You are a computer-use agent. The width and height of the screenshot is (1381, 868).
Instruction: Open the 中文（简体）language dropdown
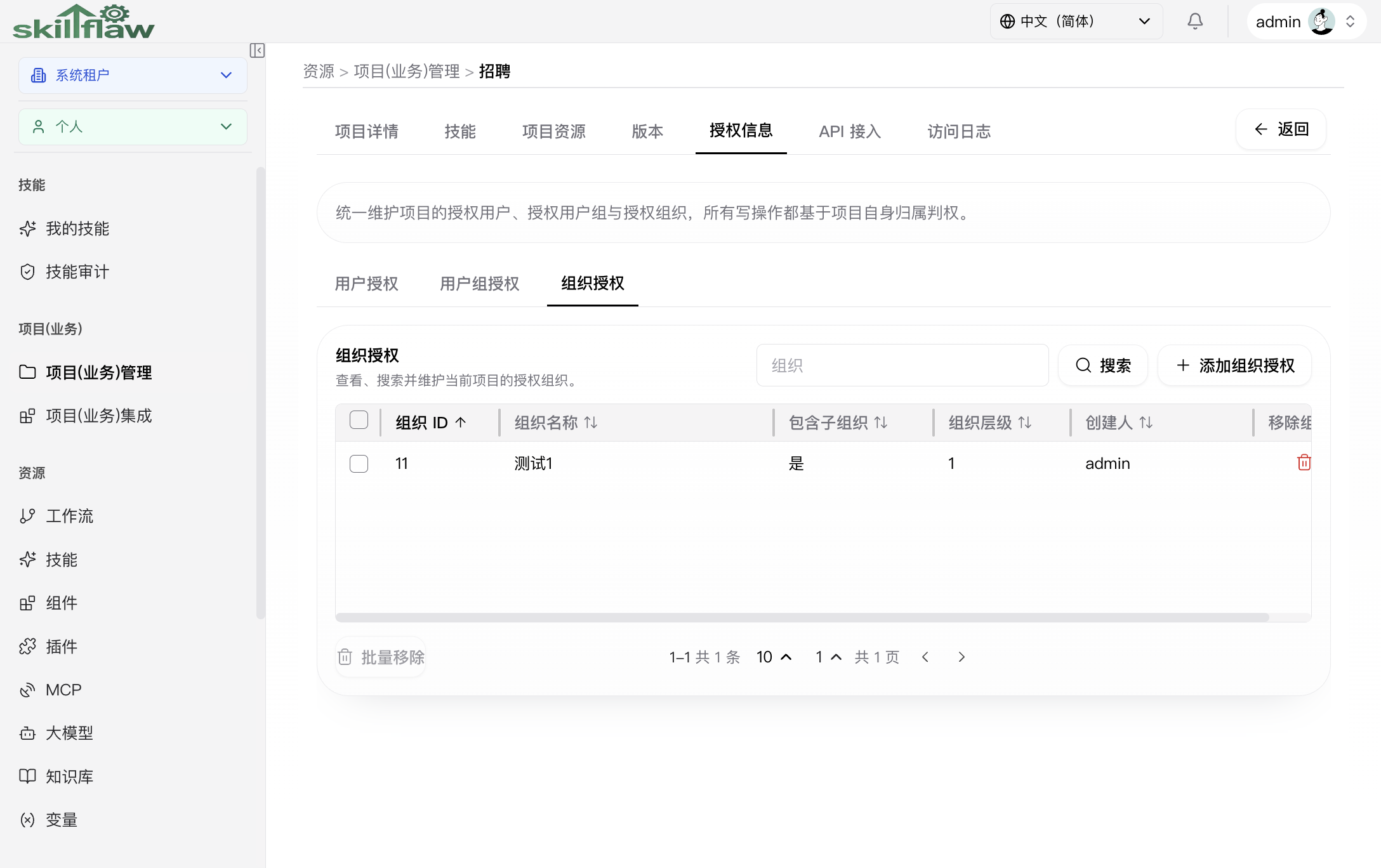(1076, 22)
